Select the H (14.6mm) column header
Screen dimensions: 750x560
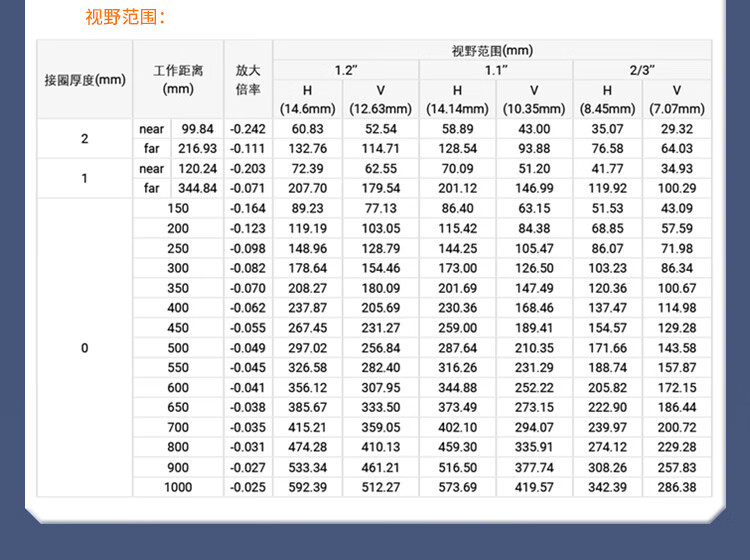click(x=308, y=99)
